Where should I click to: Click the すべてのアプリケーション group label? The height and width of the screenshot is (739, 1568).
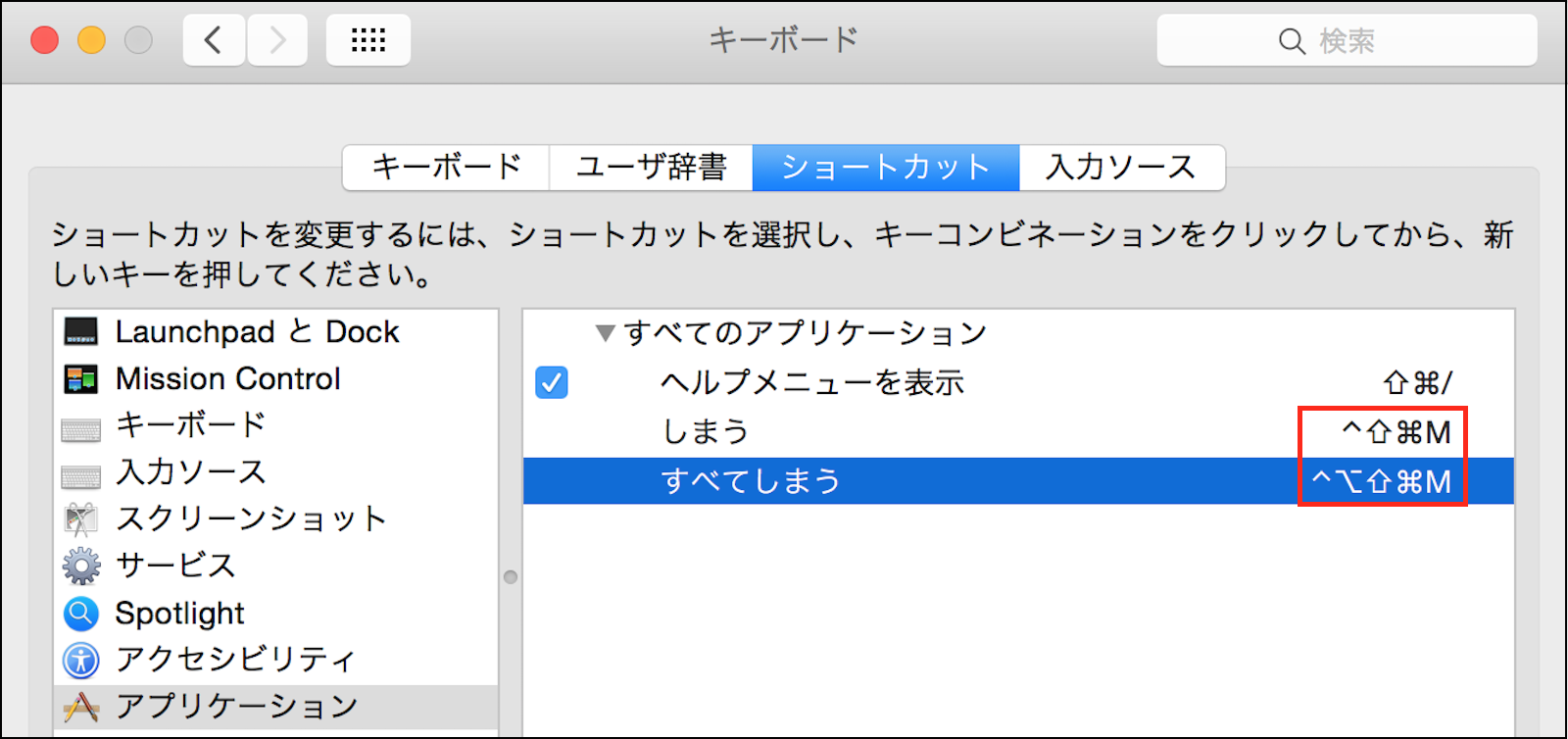click(805, 333)
